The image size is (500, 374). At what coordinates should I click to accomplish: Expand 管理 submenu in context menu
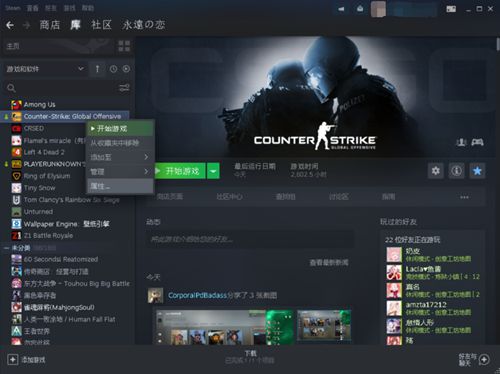click(120, 172)
